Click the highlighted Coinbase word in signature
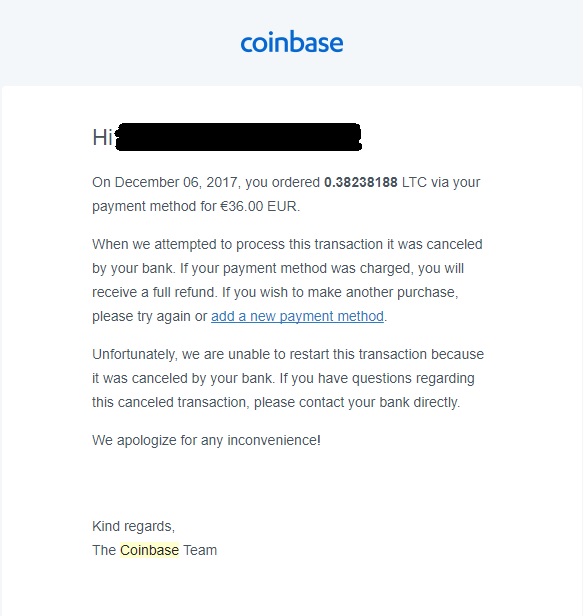The width and height of the screenshot is (584, 616). tap(149, 550)
